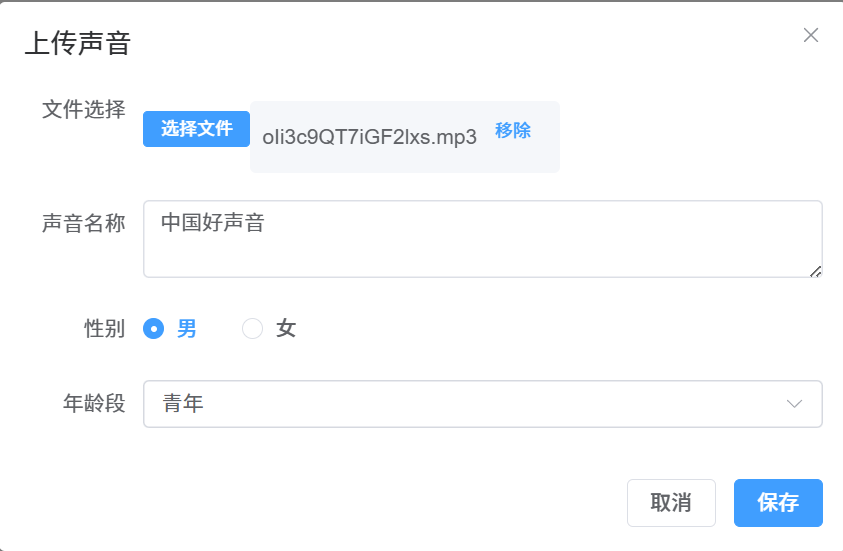Screen dimensions: 843x551
Task: Click the selected 青年 value
Action: point(183,404)
